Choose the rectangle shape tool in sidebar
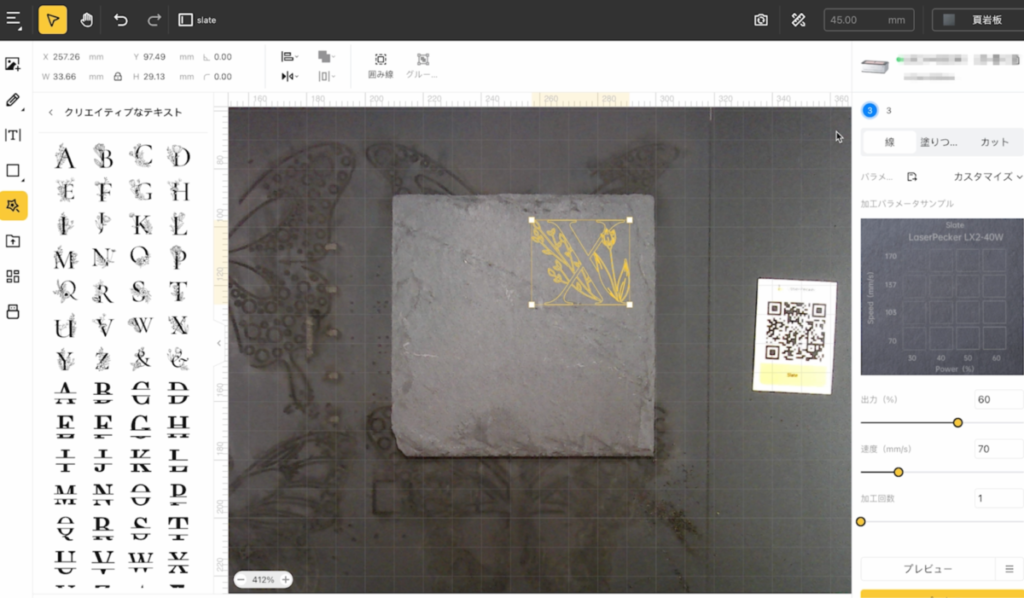Image resolution: width=1024 pixels, height=598 pixels. [13, 170]
